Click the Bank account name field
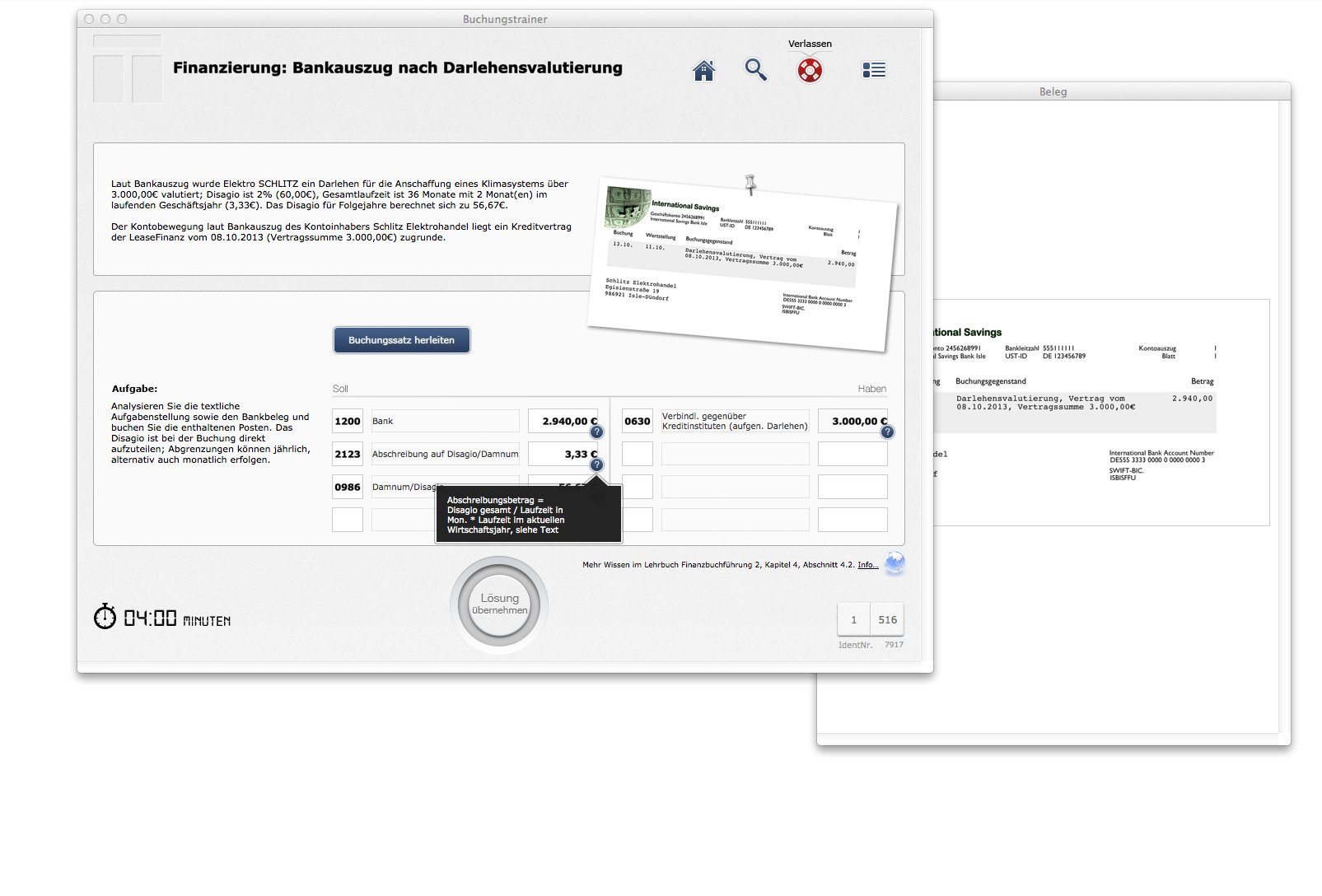The width and height of the screenshot is (1322, 896). (x=446, y=421)
